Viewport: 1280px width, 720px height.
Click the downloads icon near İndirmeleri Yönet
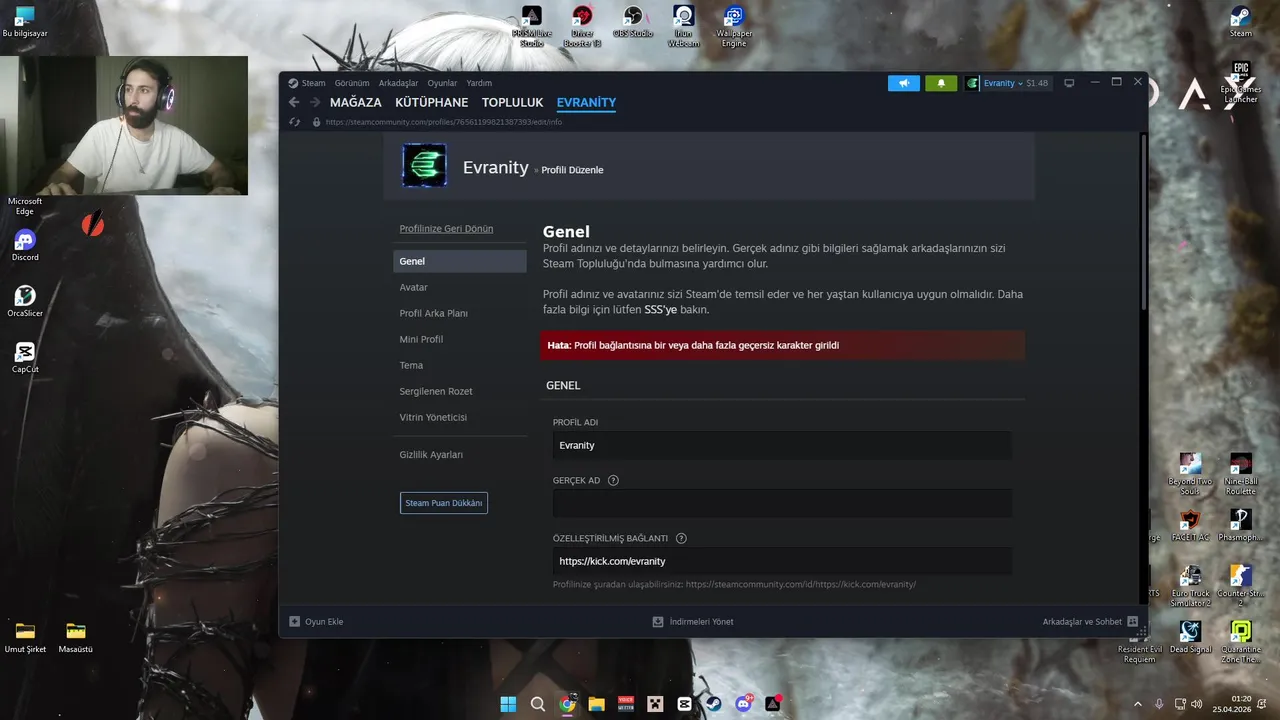pos(658,621)
